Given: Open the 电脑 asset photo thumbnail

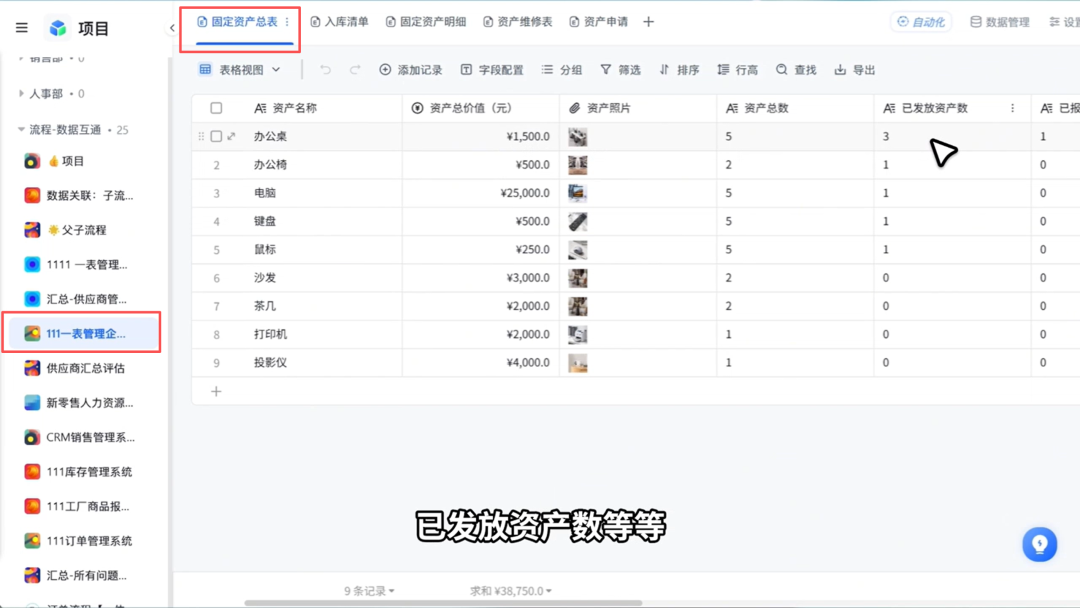Looking at the screenshot, I should click(578, 193).
